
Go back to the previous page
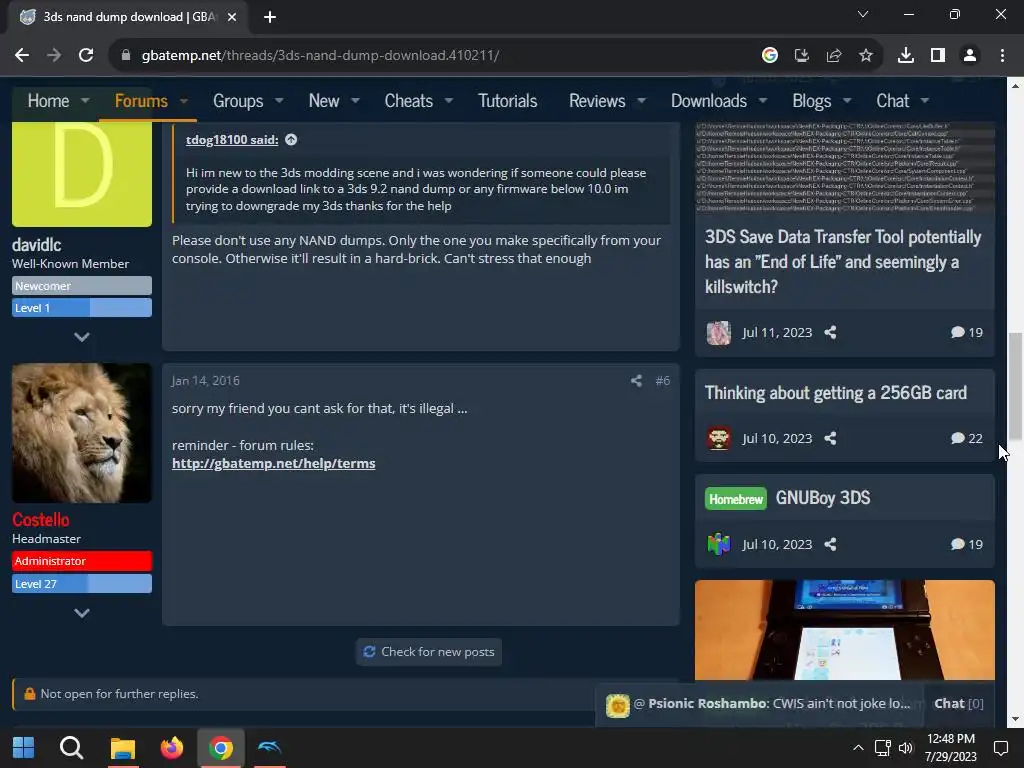22,56
